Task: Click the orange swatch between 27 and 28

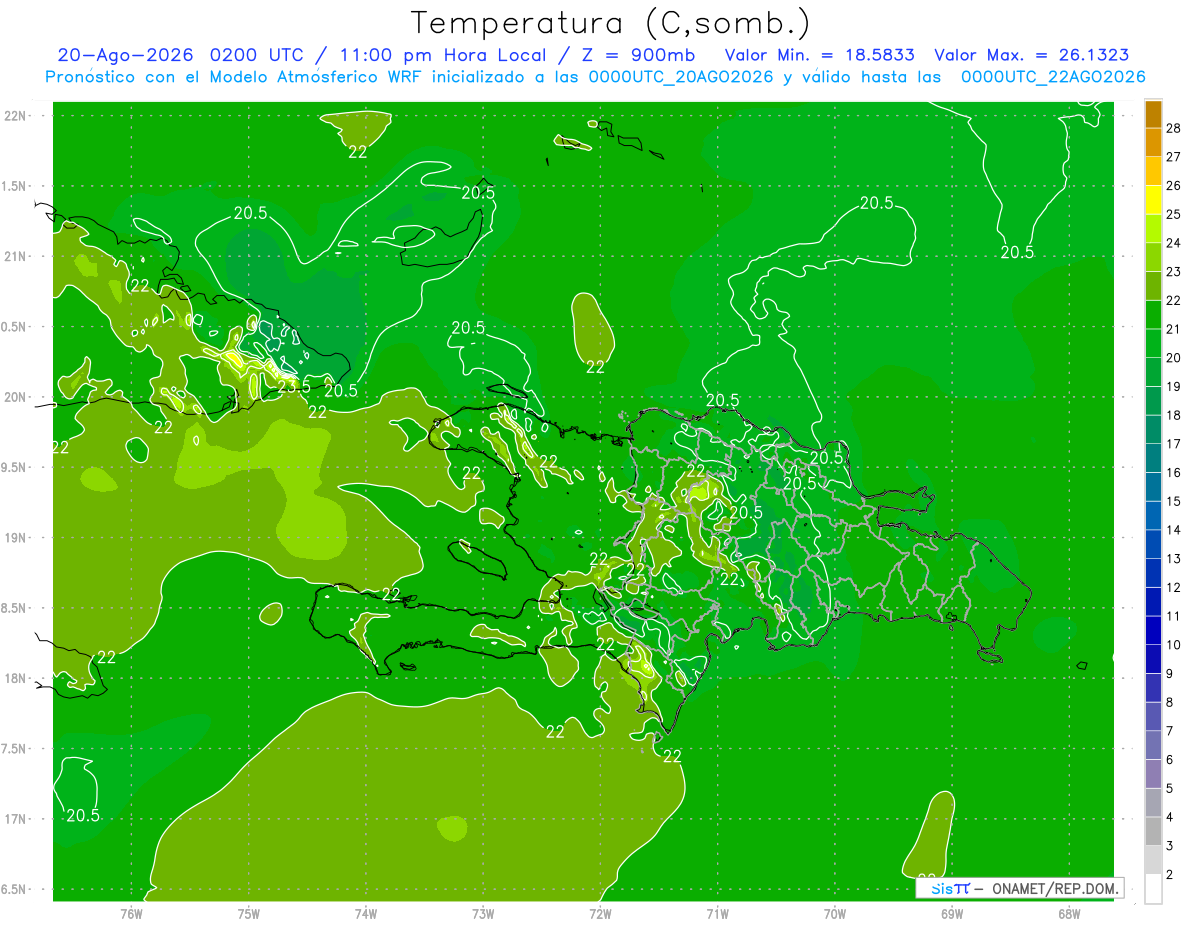Action: point(1154,142)
